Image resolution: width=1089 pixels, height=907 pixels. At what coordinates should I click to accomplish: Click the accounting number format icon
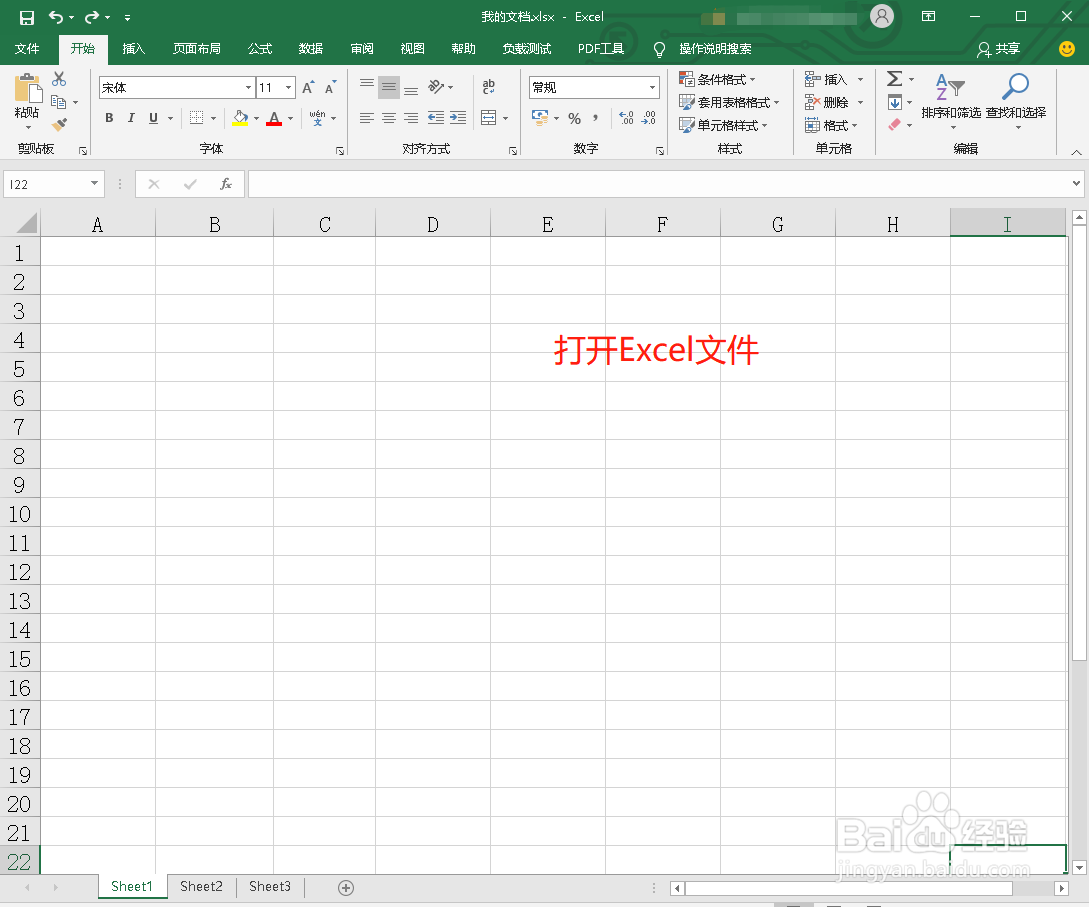click(540, 117)
